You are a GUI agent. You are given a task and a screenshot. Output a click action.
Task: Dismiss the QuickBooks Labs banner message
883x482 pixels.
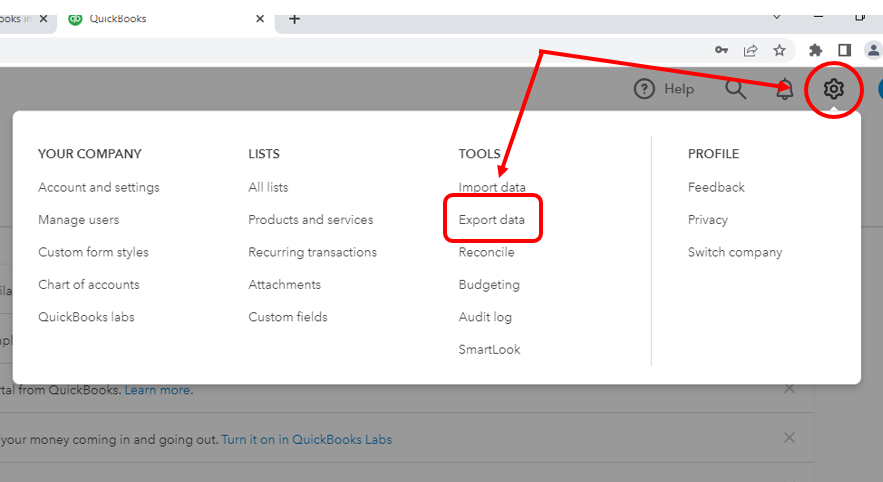[790, 438]
